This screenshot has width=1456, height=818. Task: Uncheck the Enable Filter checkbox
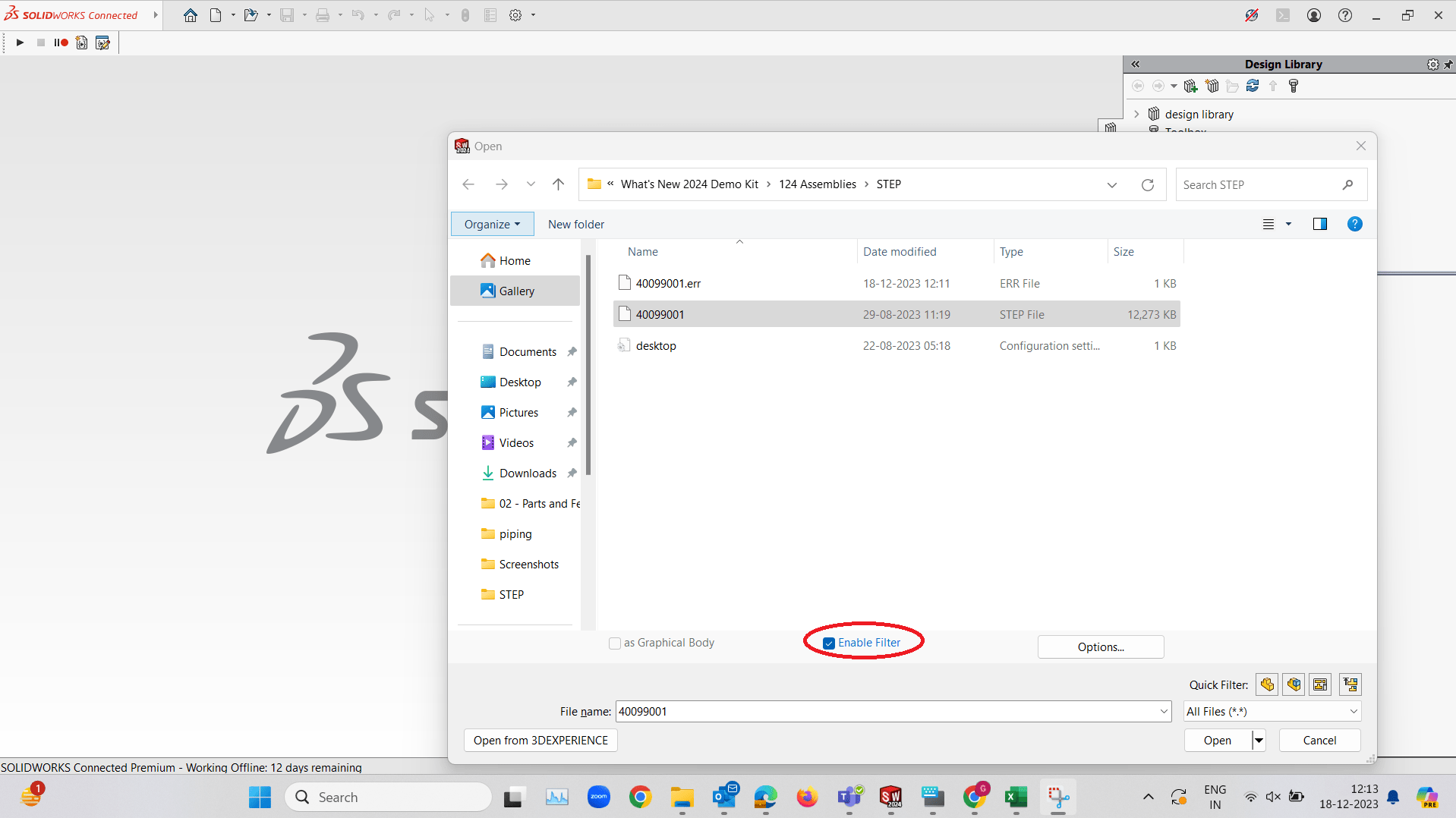pyautogui.click(x=829, y=643)
